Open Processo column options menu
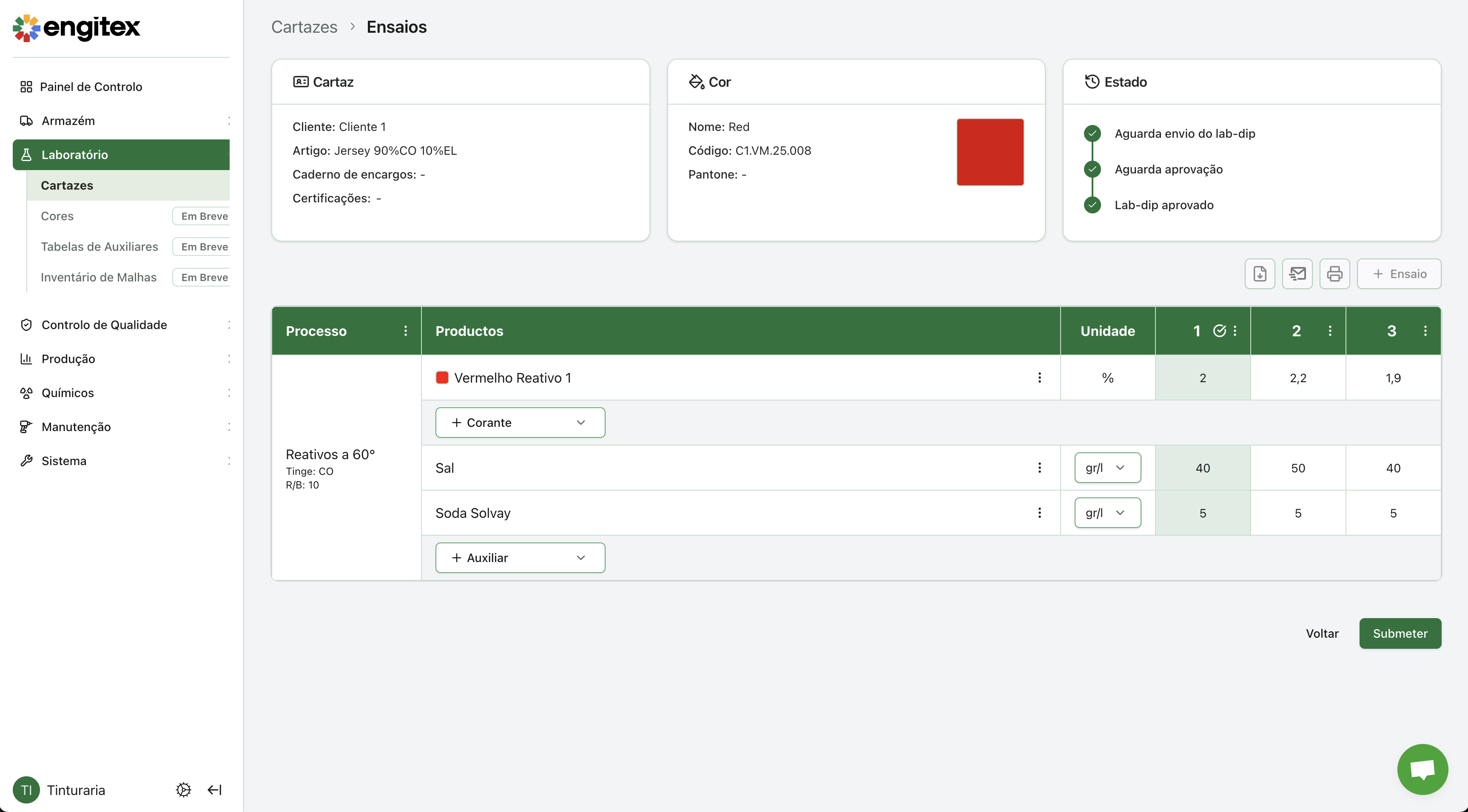 (x=406, y=331)
